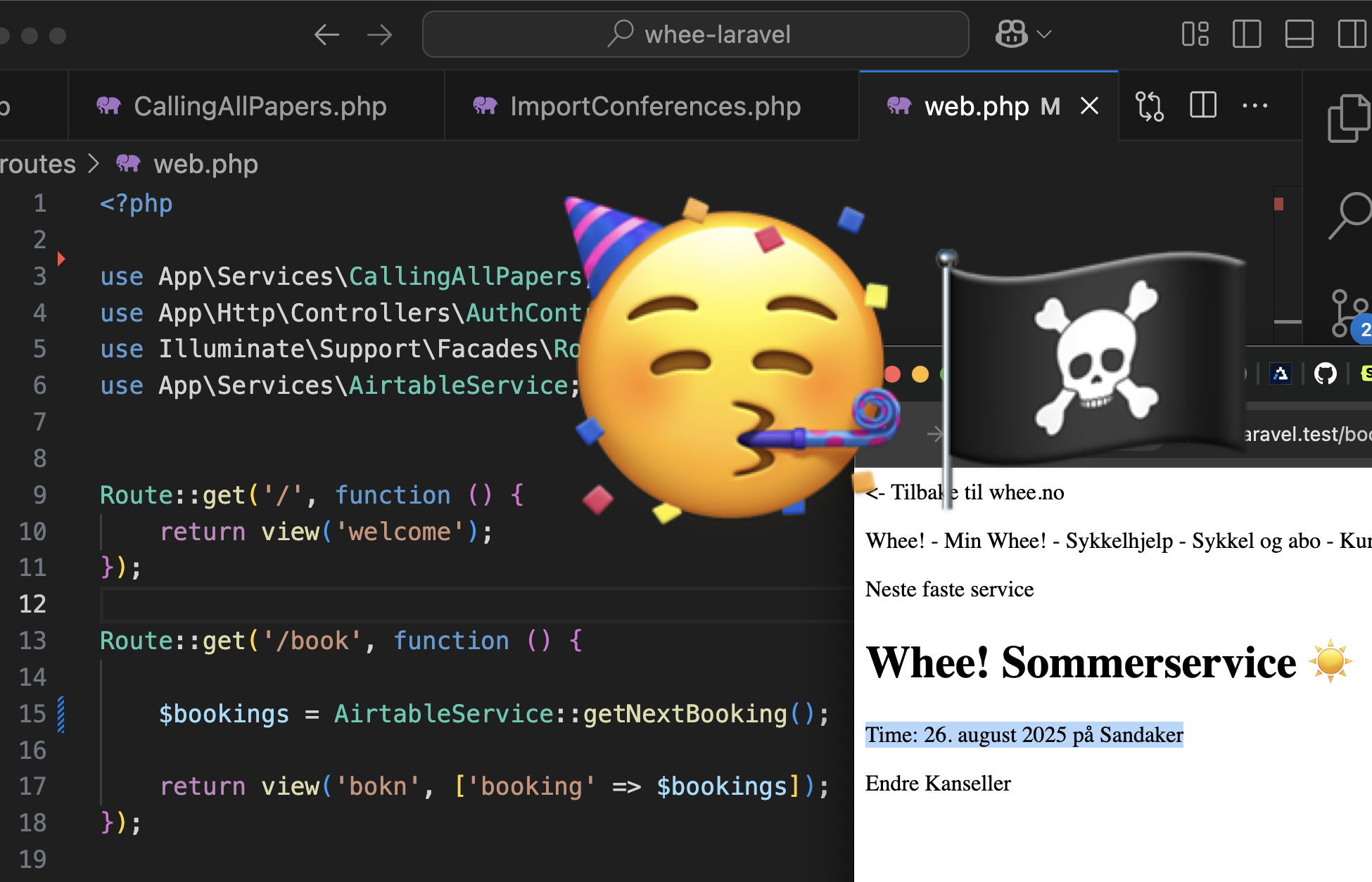Click line number 9 in the gutter
Screen dimensions: 1372x882
40,495
